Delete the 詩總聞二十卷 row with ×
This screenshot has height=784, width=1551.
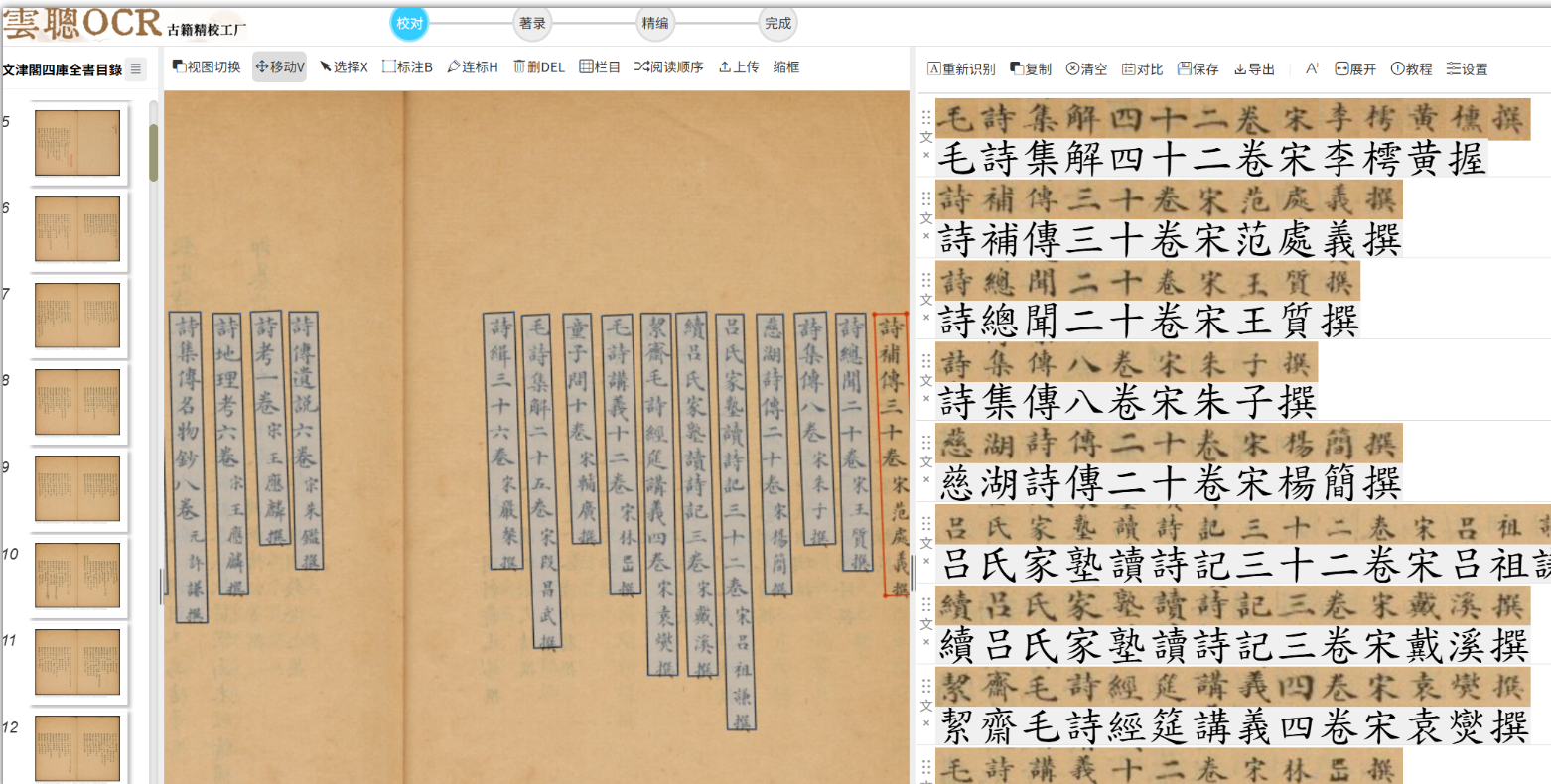[925, 318]
